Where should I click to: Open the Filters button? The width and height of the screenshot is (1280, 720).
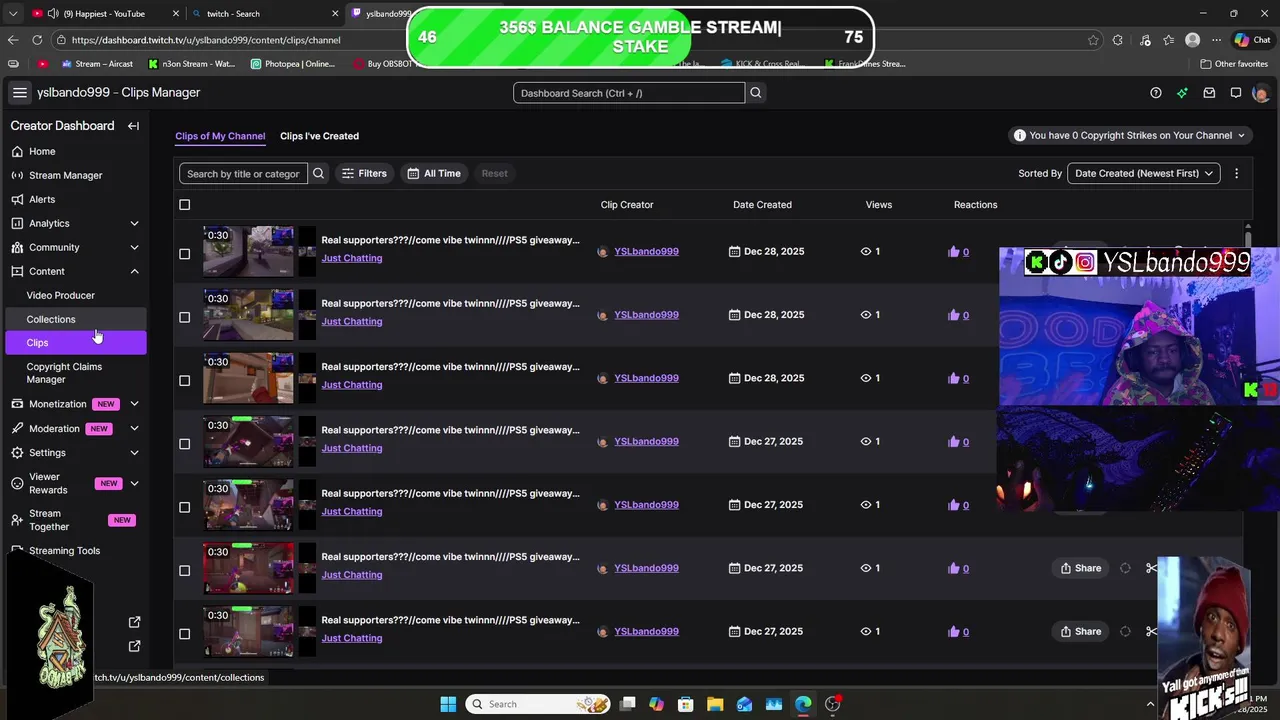click(x=364, y=173)
